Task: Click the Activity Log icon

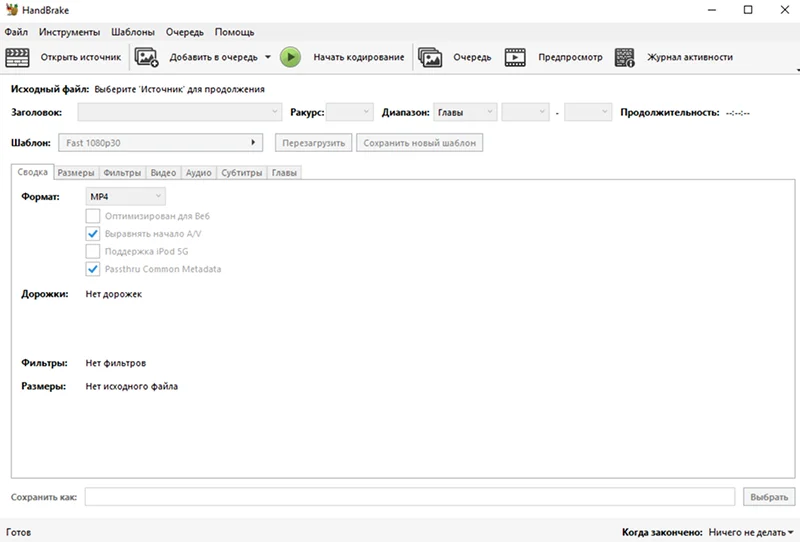Action: pos(624,57)
